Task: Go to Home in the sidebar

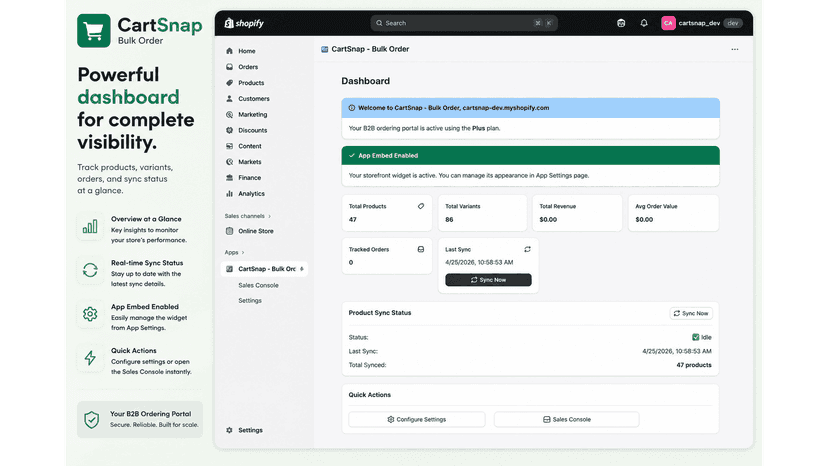Action: (x=247, y=51)
